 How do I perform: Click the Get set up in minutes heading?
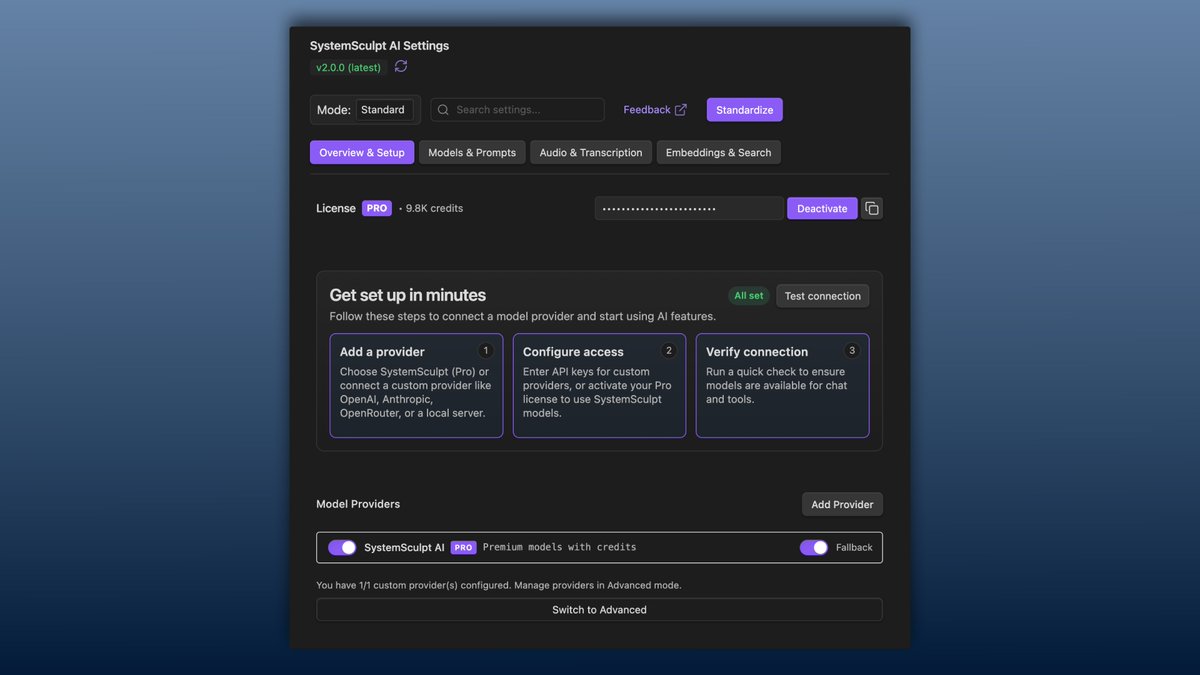[x=408, y=295]
